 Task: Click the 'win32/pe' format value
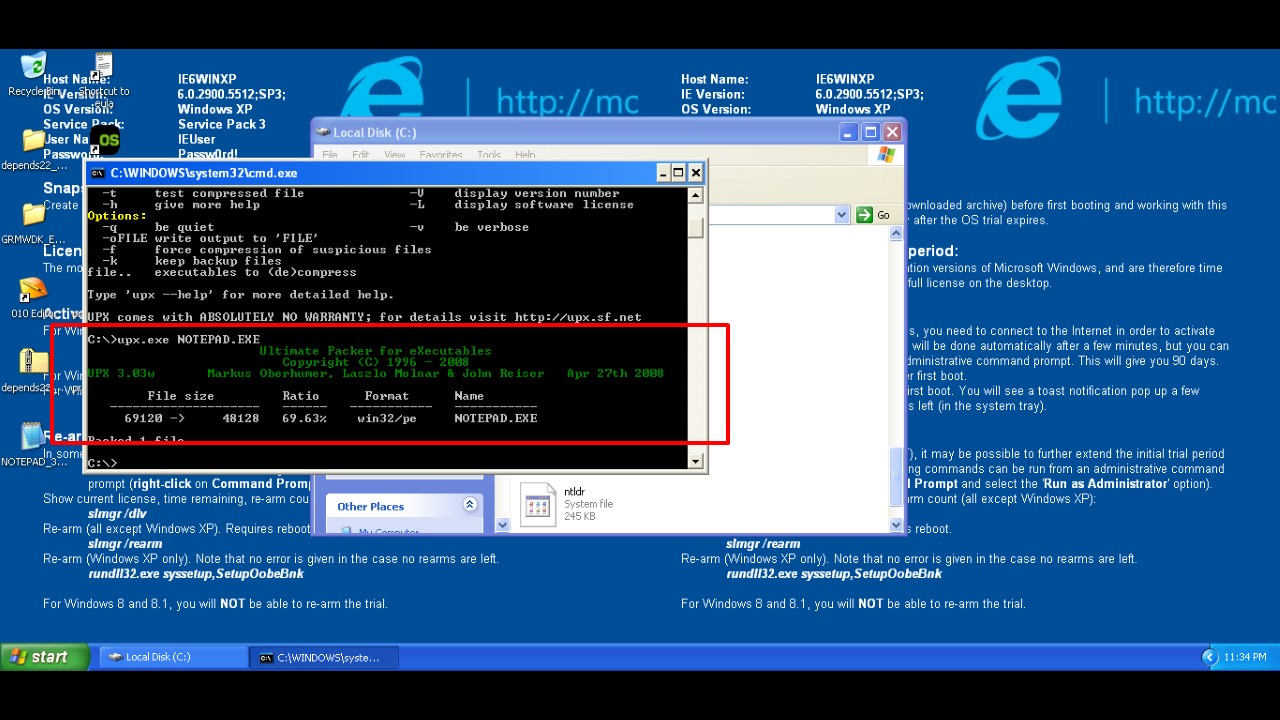[x=387, y=418]
